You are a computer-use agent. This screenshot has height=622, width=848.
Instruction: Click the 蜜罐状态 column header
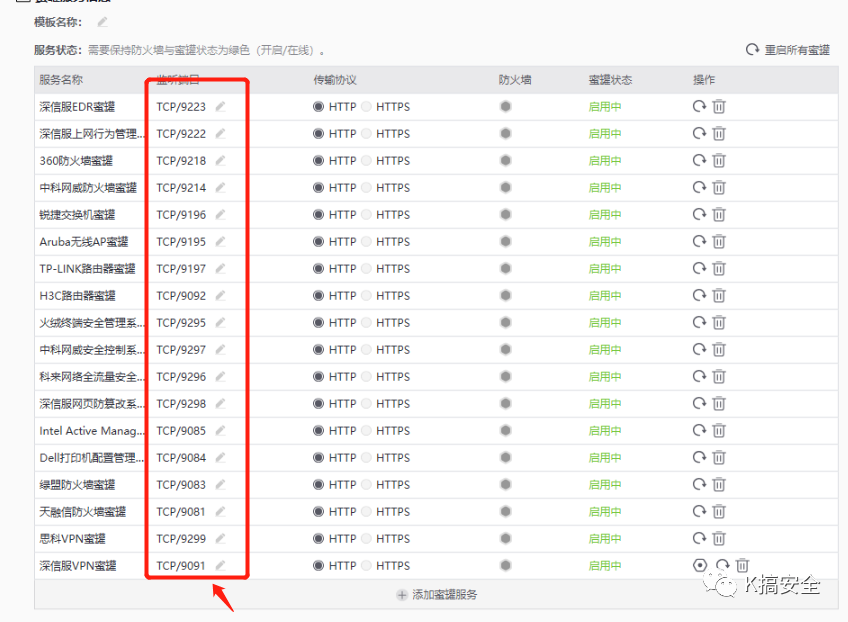[610, 80]
